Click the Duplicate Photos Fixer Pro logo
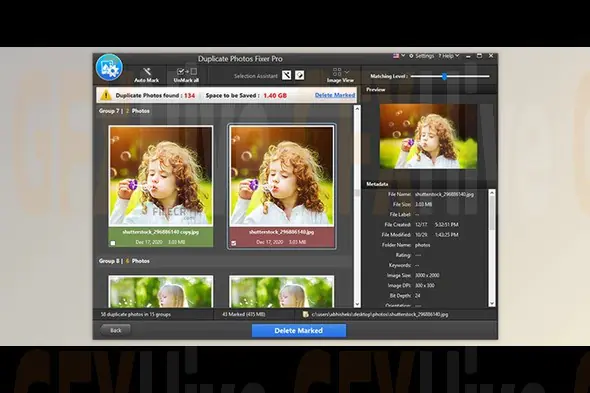This screenshot has height=393, width=590. pos(109,68)
